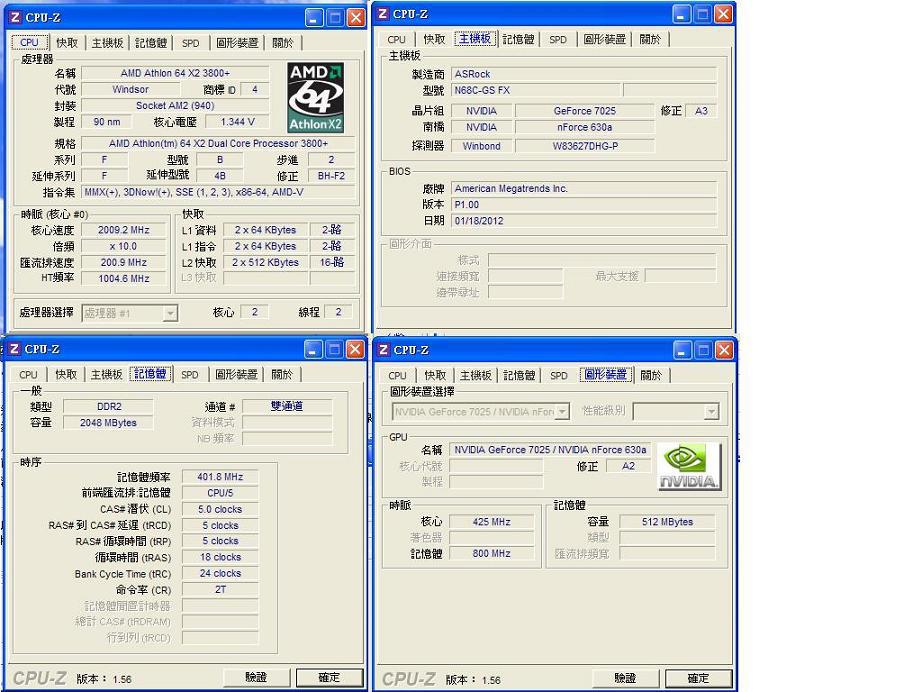Click the AMD Athlon 64 X2 logo
Image resolution: width=922 pixels, height=692 pixels.
click(x=316, y=98)
